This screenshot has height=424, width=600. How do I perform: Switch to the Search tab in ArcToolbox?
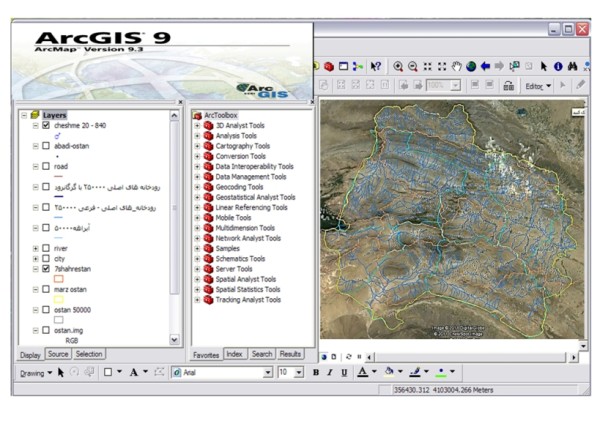point(262,354)
